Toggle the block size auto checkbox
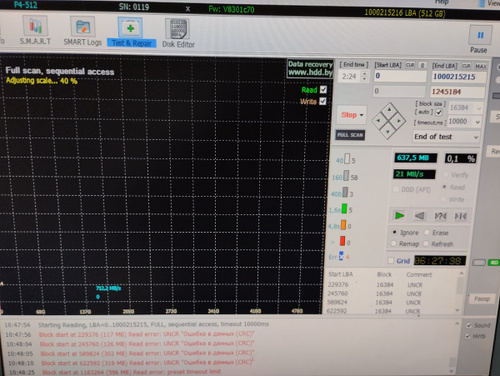The width and height of the screenshot is (500, 376). (439, 112)
